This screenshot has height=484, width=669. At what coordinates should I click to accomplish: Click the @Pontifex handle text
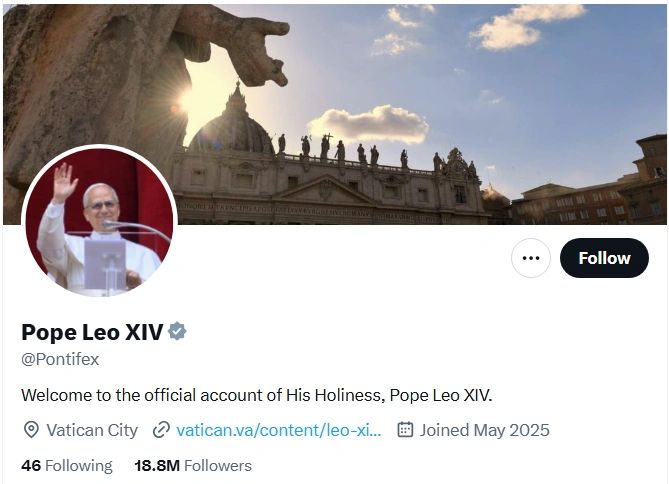click(60, 359)
